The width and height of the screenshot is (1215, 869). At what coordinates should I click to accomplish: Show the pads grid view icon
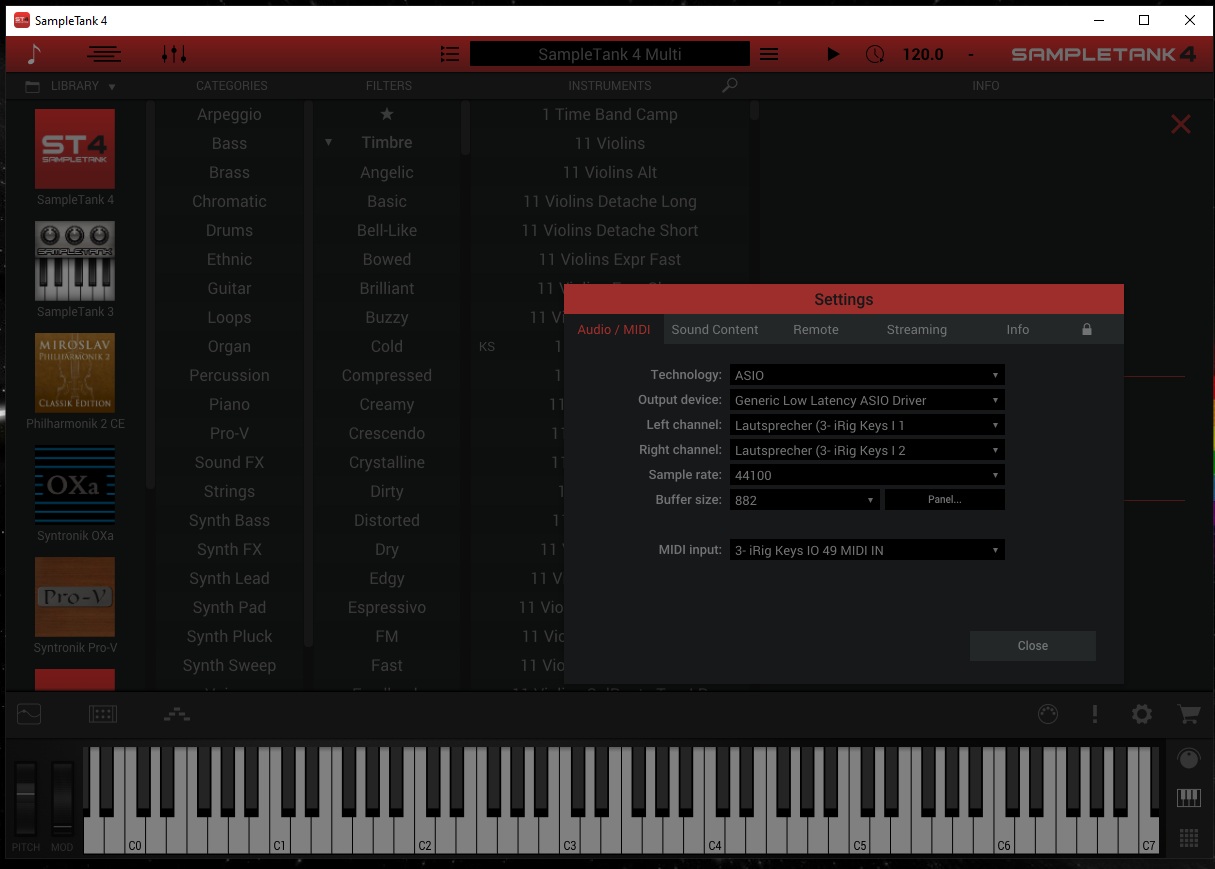1188,838
